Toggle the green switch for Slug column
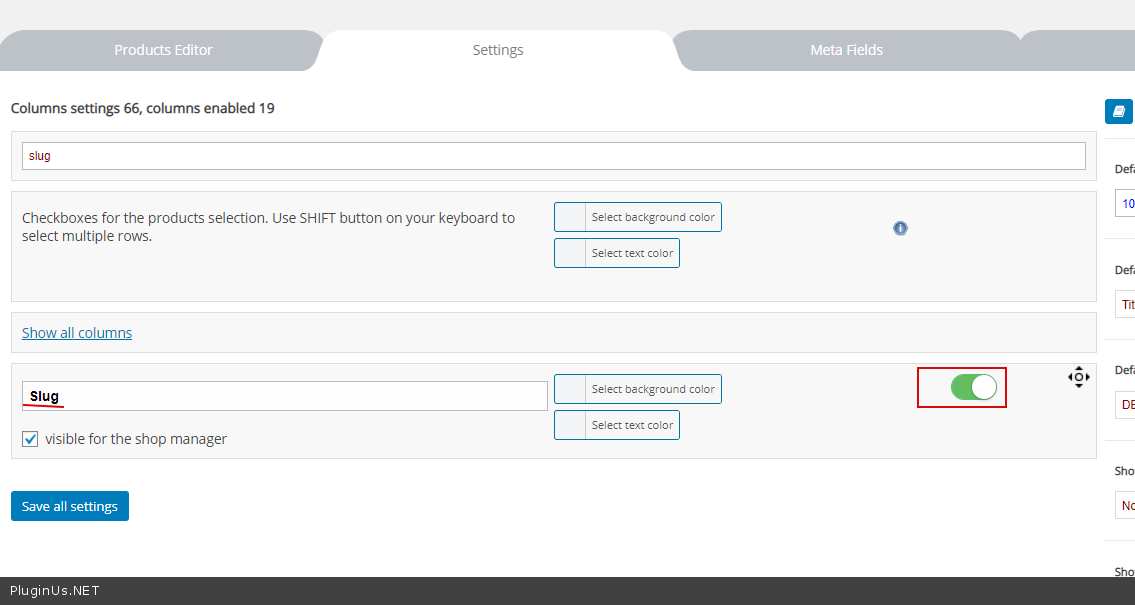 pyautogui.click(x=973, y=387)
